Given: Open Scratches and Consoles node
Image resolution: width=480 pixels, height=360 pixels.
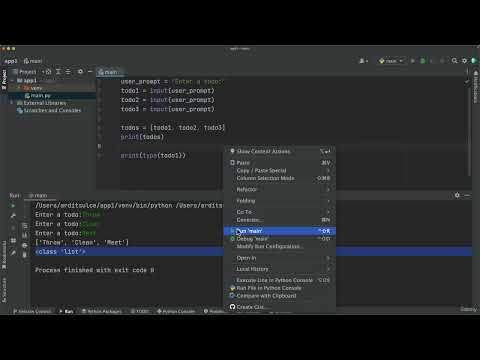Looking at the screenshot, I should (x=49, y=110).
